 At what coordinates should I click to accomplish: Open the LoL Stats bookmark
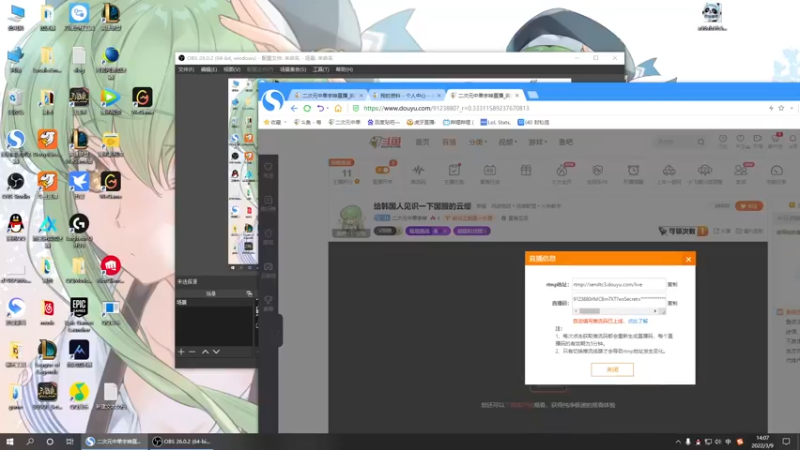point(495,122)
